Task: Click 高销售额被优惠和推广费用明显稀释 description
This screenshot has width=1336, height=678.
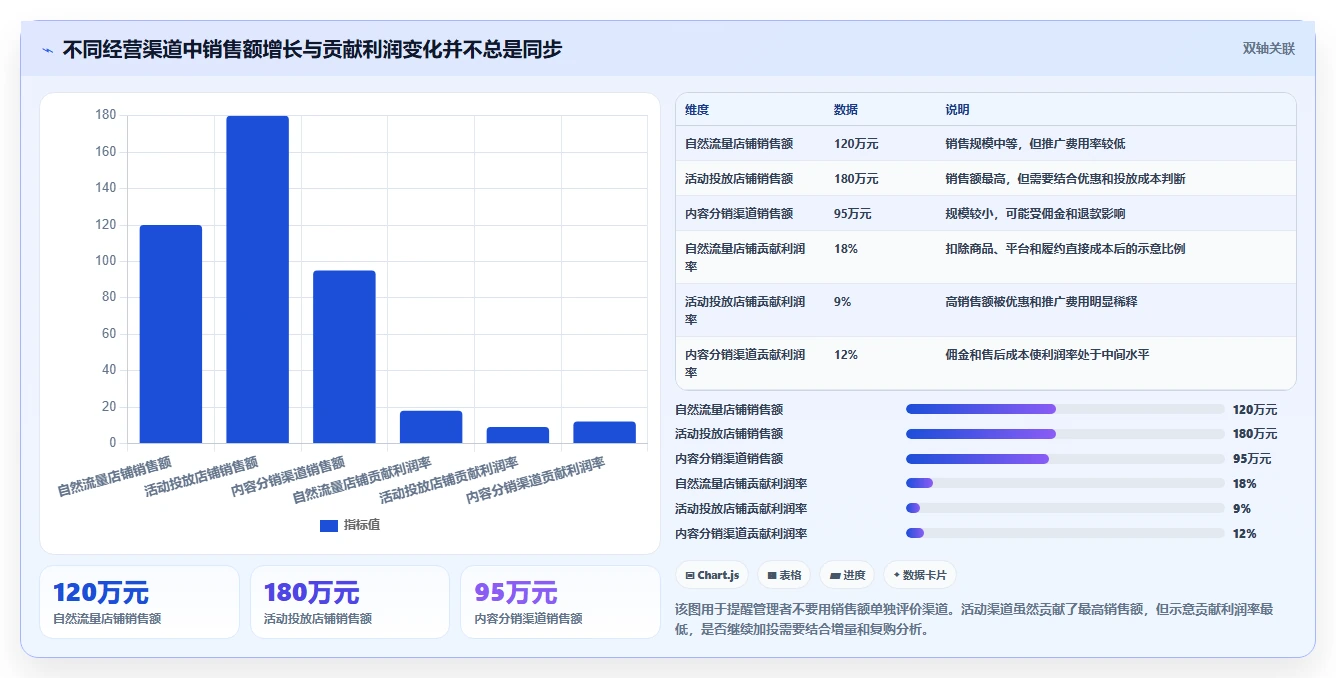Action: click(x=1041, y=302)
